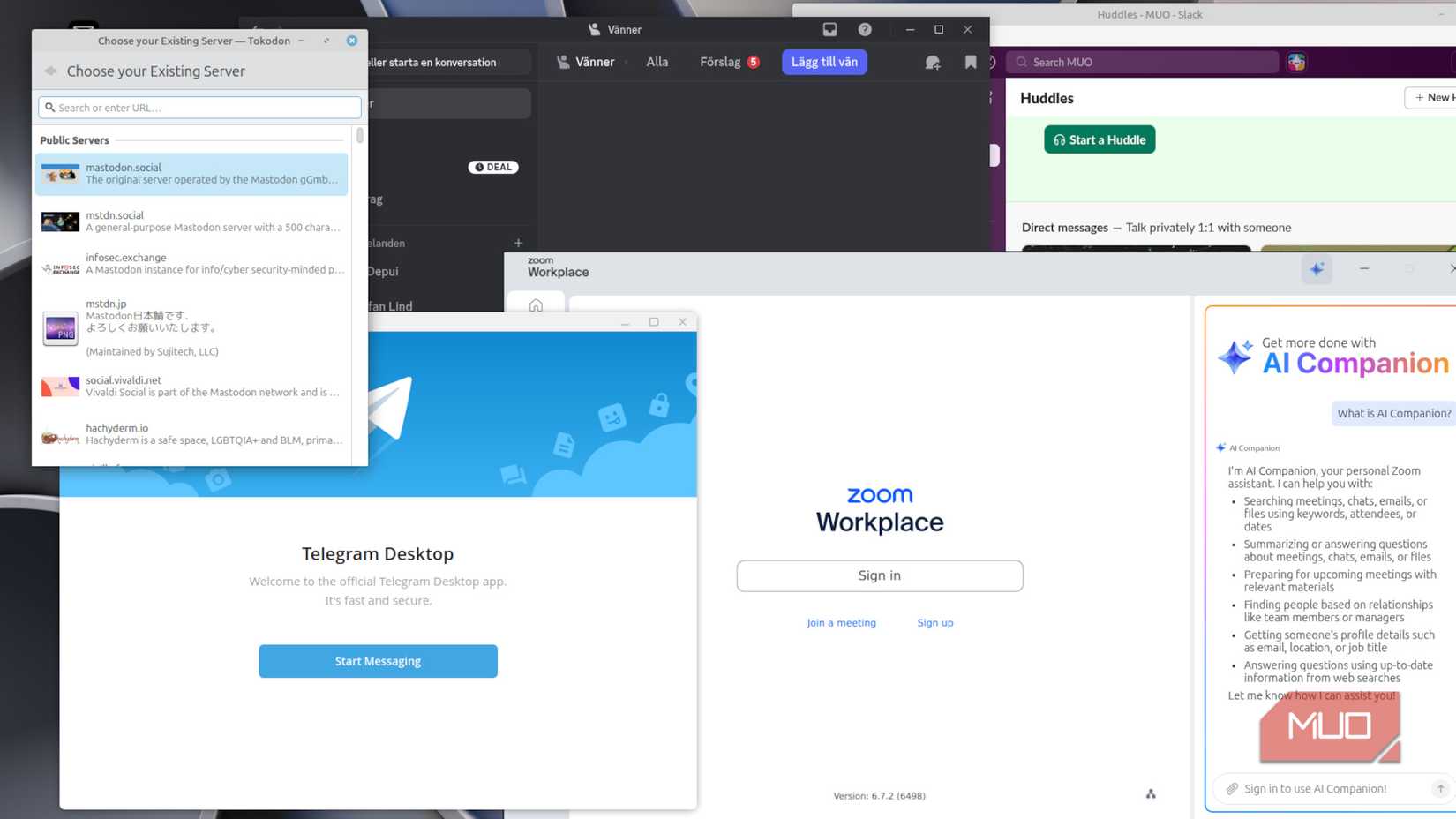Click Start Messaging in Telegram
This screenshot has height=819, width=1456.
(378, 661)
